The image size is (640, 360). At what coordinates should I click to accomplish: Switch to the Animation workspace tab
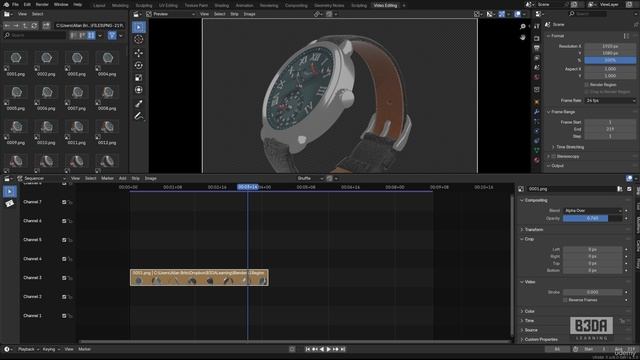[x=244, y=5]
